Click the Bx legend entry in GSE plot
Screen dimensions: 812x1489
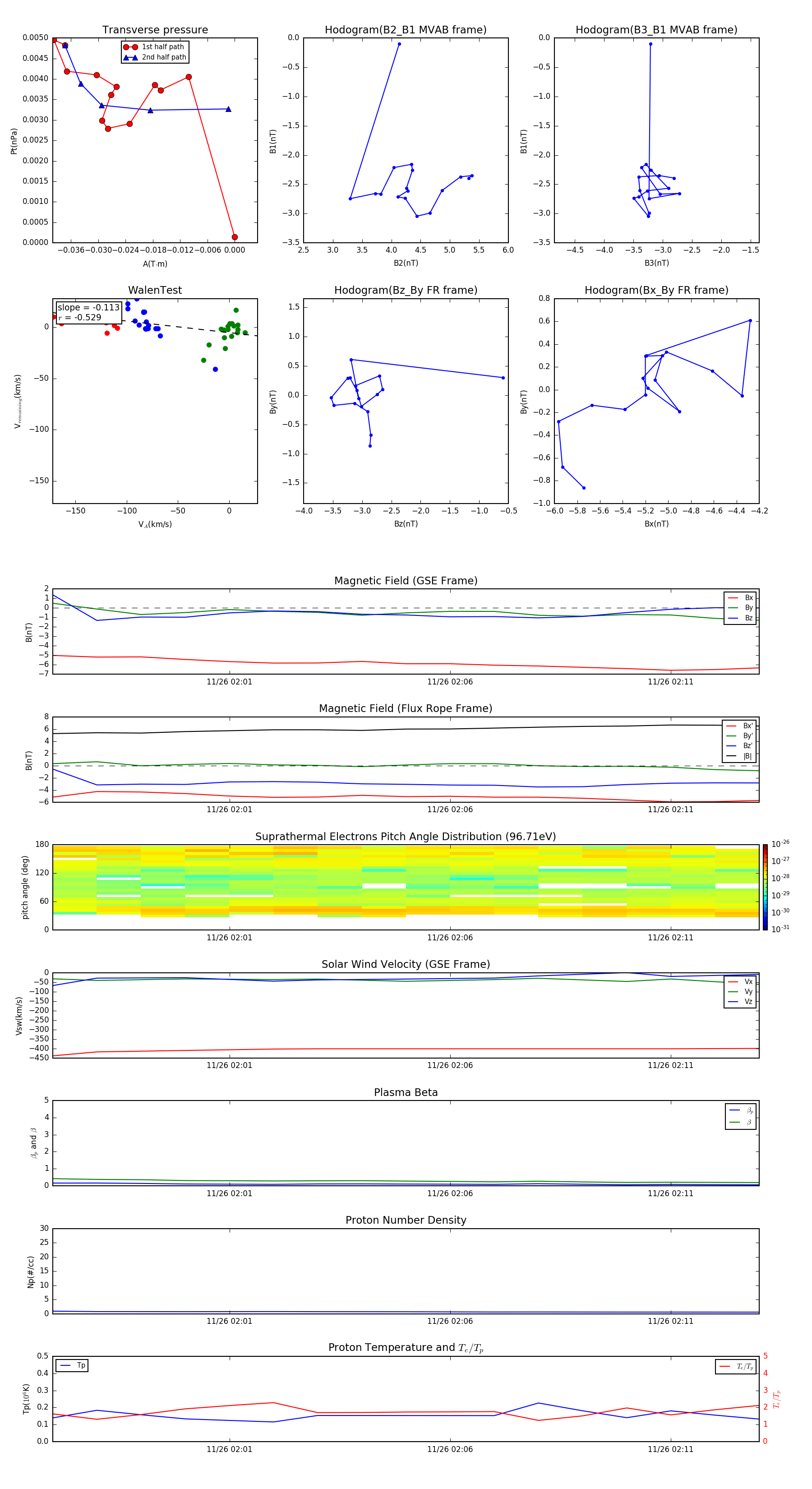tap(740, 598)
